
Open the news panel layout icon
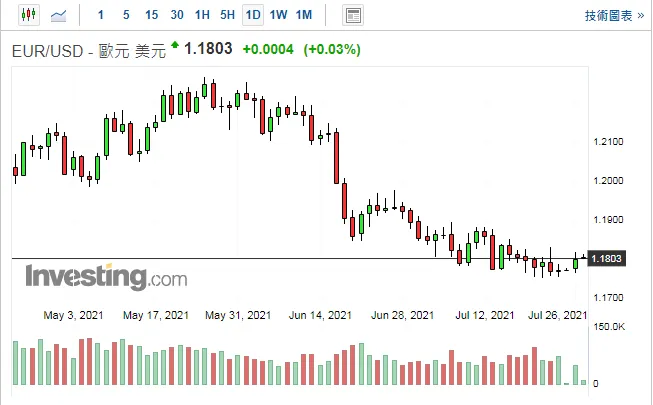353,15
